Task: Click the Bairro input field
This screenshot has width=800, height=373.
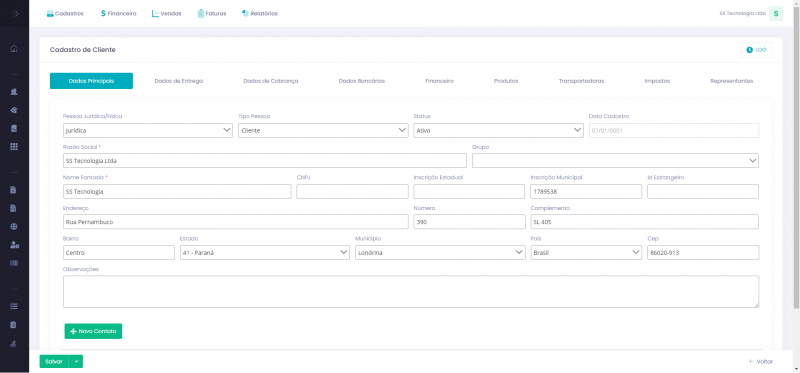Action: tap(119, 253)
